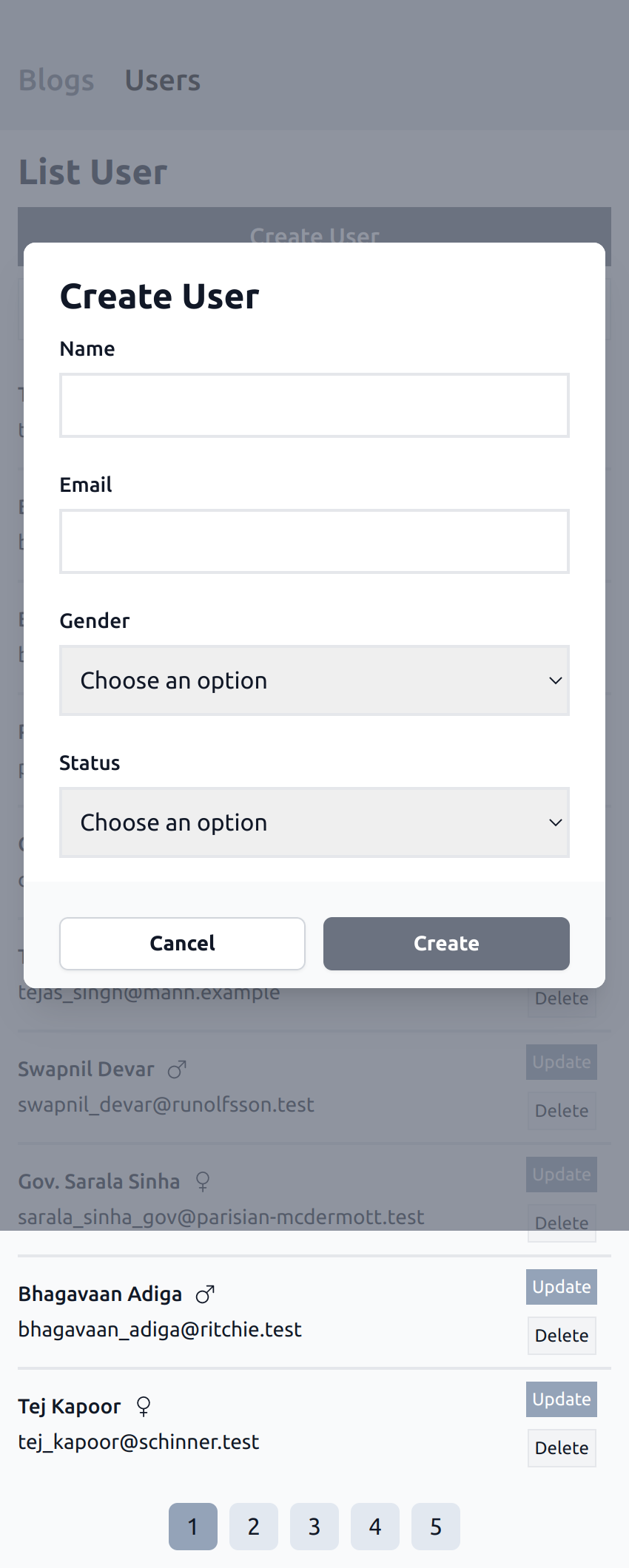Open the Gender dropdown
629x1568 pixels.
314,680
